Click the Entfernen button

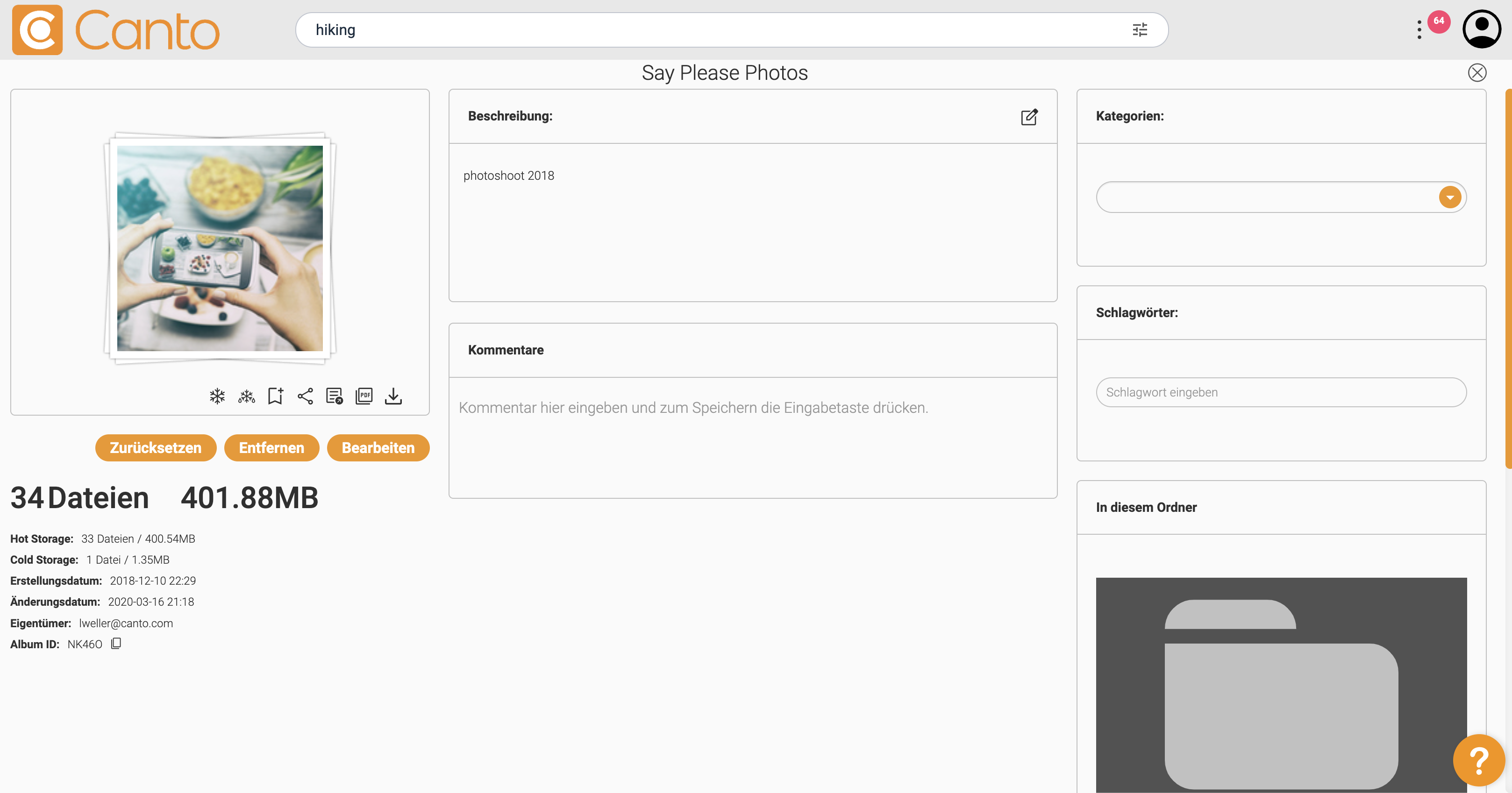tap(271, 447)
